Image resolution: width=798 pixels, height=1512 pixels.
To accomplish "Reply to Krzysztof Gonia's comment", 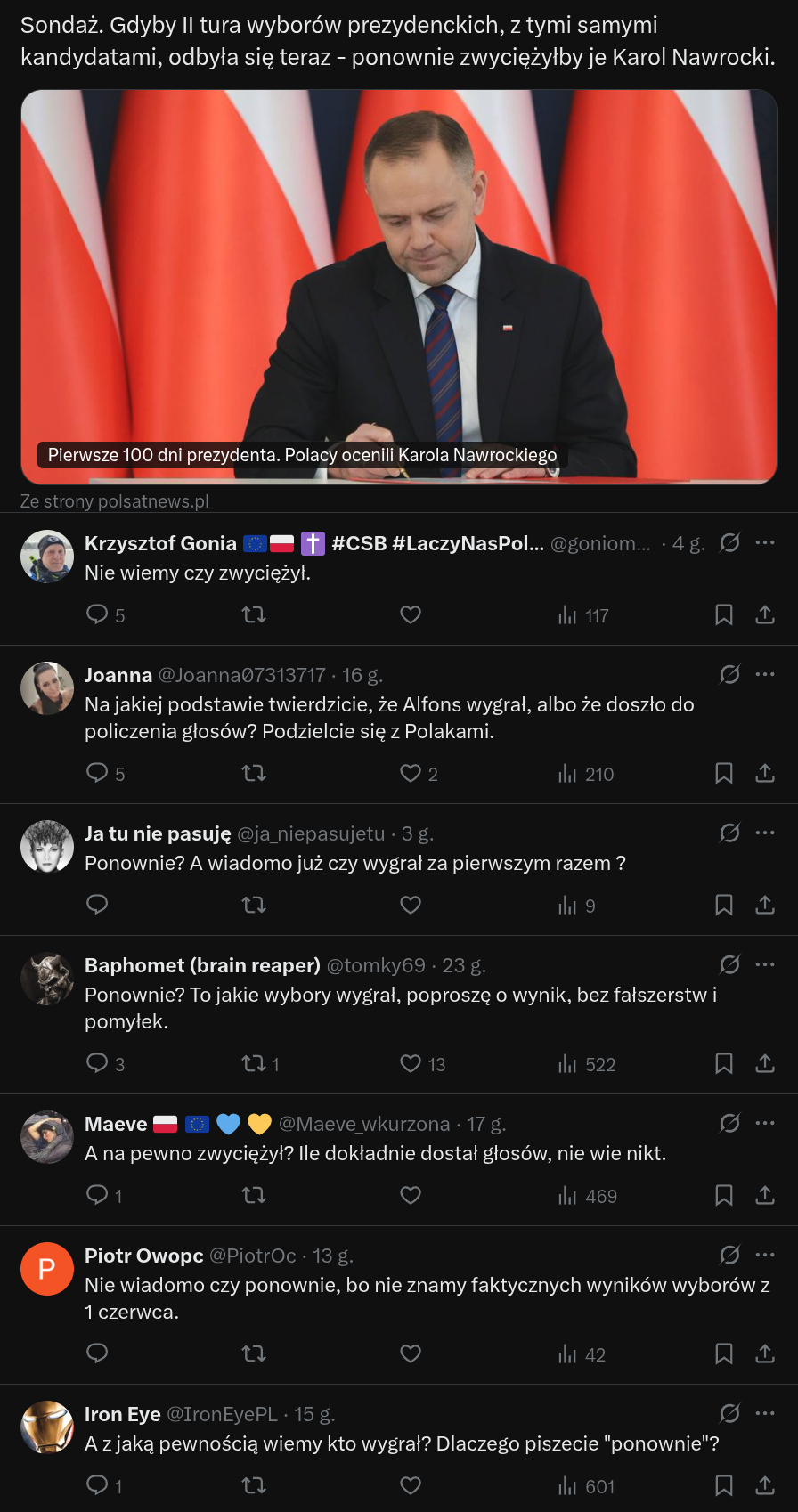I will point(97,614).
